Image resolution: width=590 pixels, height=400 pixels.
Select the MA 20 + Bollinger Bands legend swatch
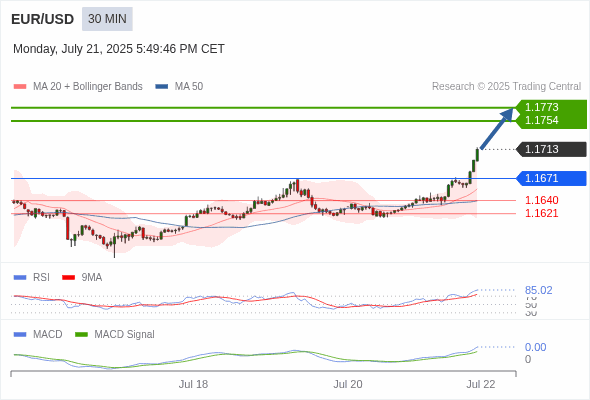coord(20,87)
